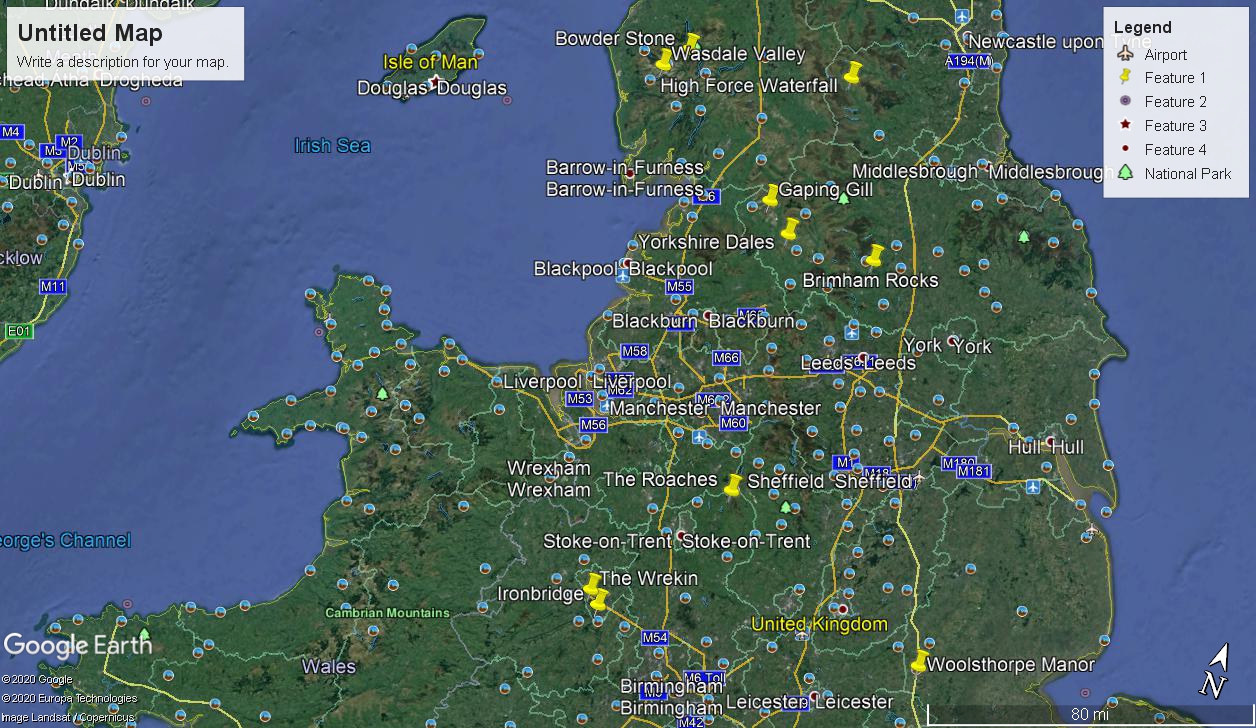Select the Gaping Gill yellow pushpin
1256x728 pixels.
(771, 195)
